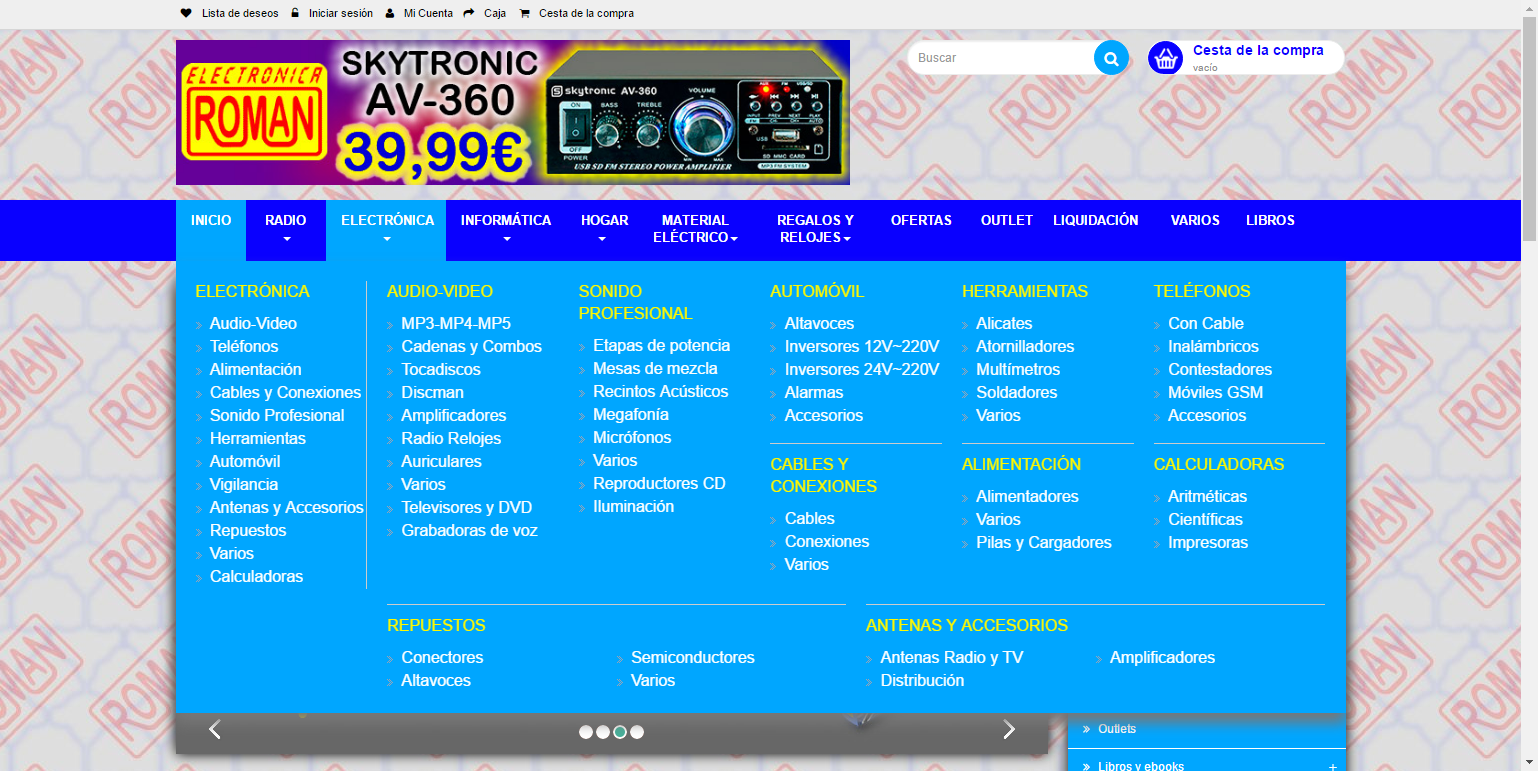Go to Inicio in the main menu
The width and height of the screenshot is (1538, 771).
tap(211, 220)
